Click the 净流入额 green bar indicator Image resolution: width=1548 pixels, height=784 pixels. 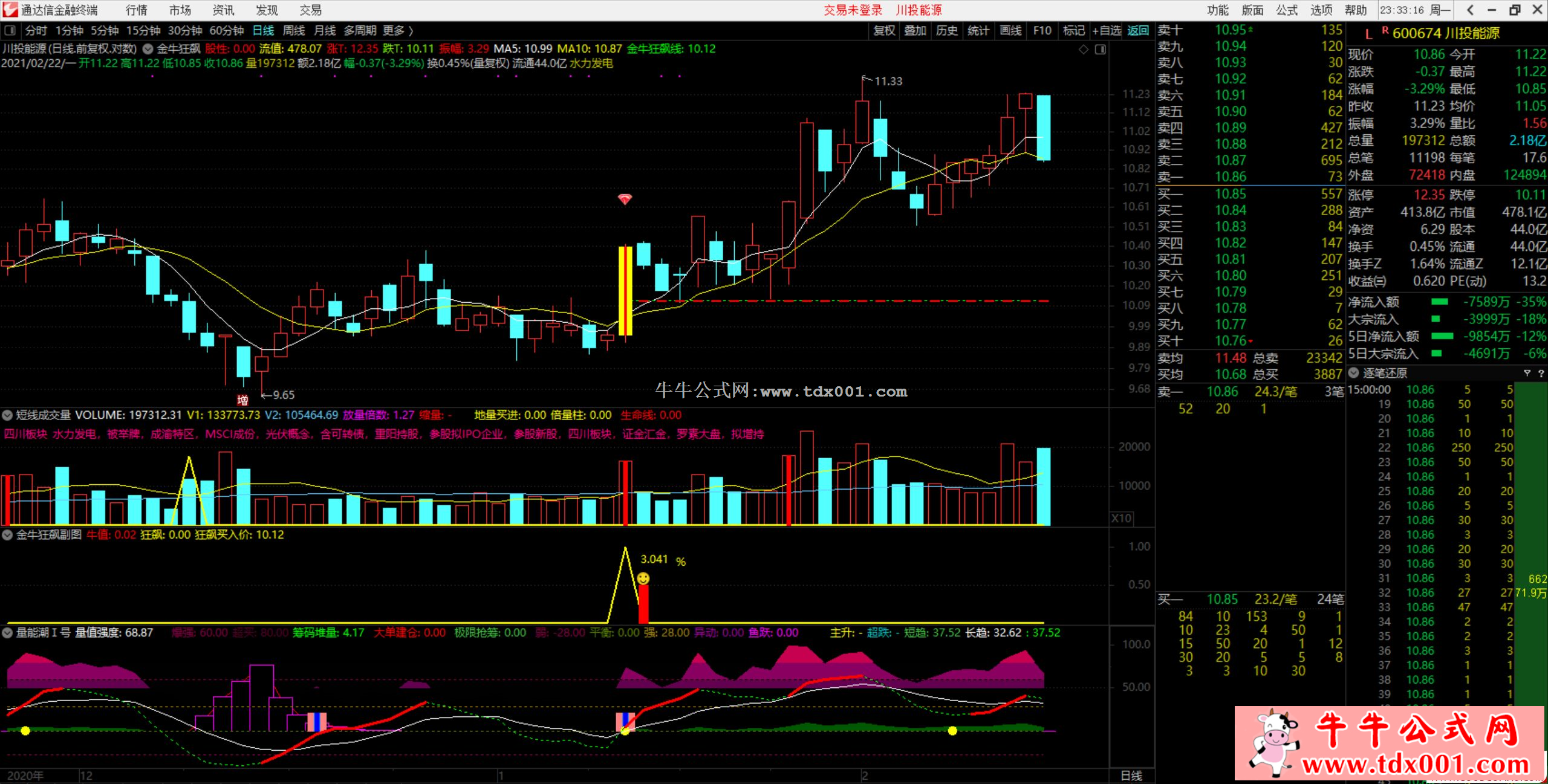1440,301
